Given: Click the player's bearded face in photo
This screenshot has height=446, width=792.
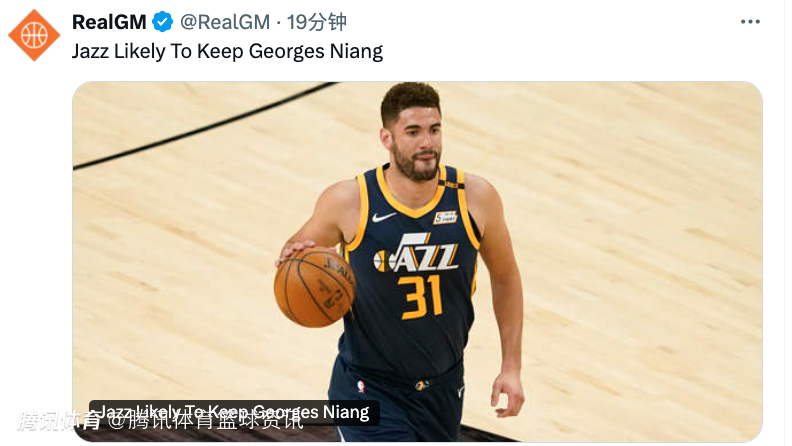Looking at the screenshot, I should pyautogui.click(x=416, y=142).
